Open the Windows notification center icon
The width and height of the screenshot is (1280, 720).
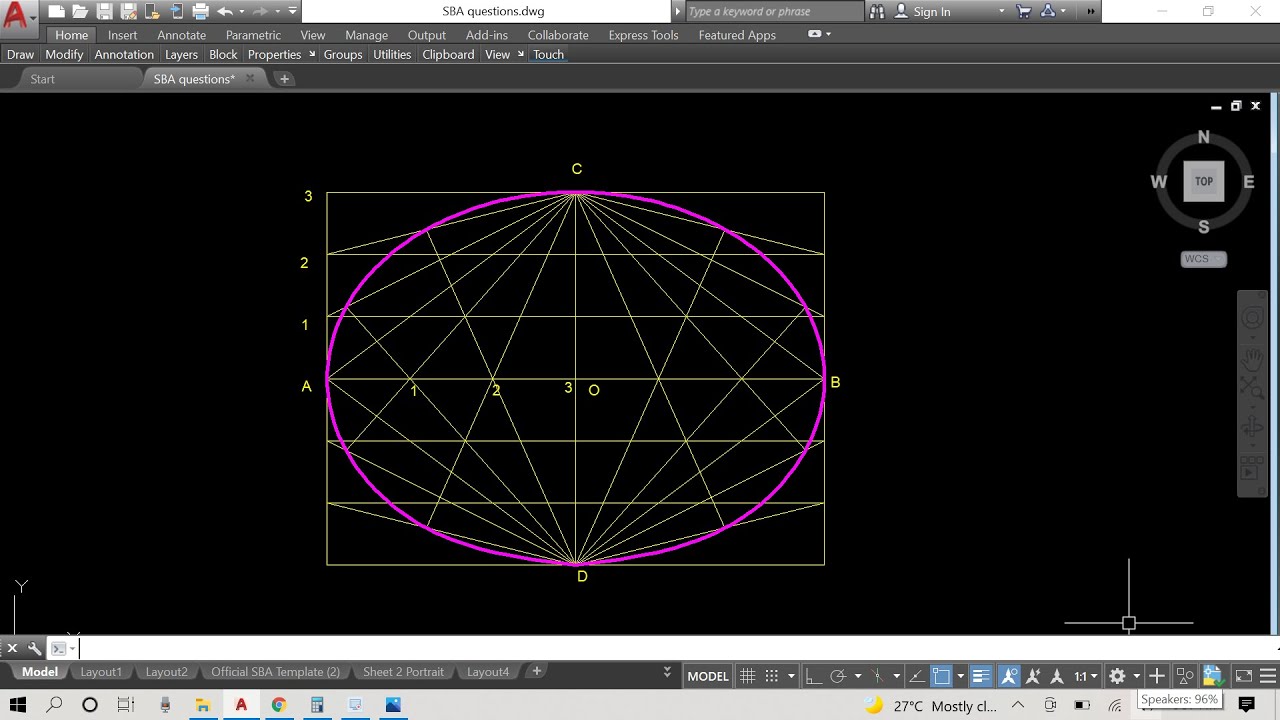click(x=1247, y=705)
